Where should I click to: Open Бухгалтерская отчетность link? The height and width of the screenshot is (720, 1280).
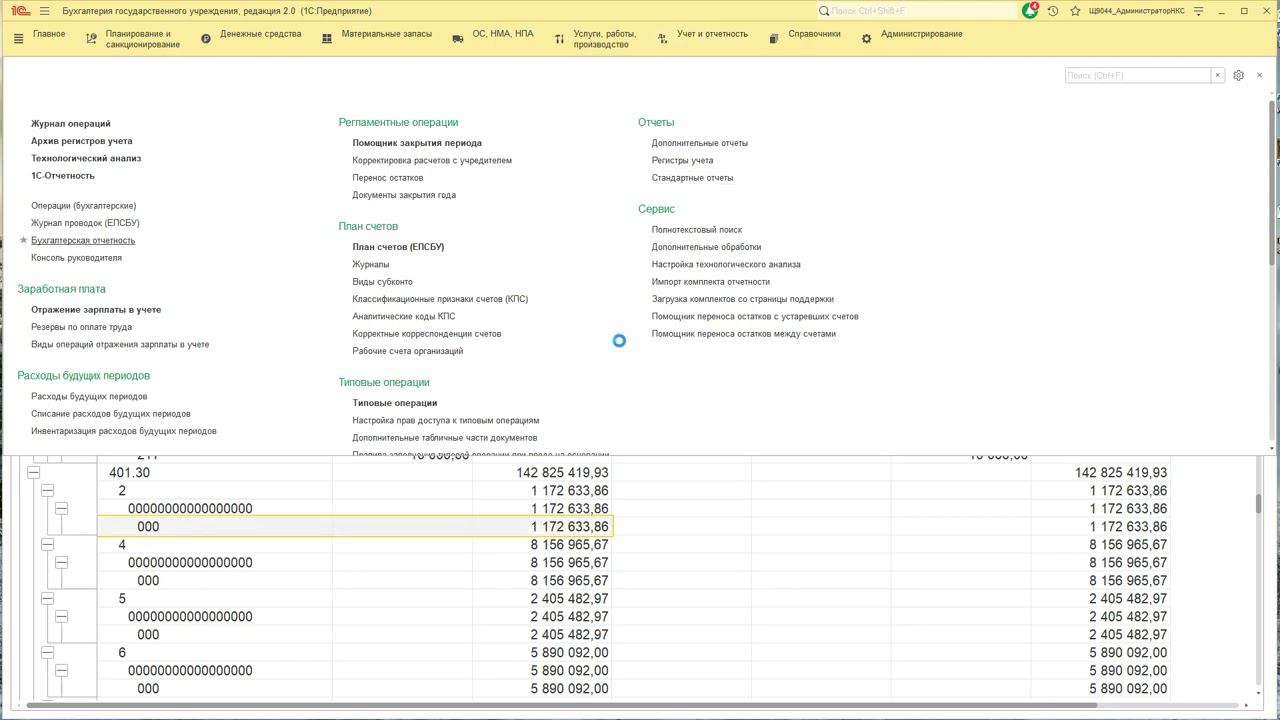83,241
